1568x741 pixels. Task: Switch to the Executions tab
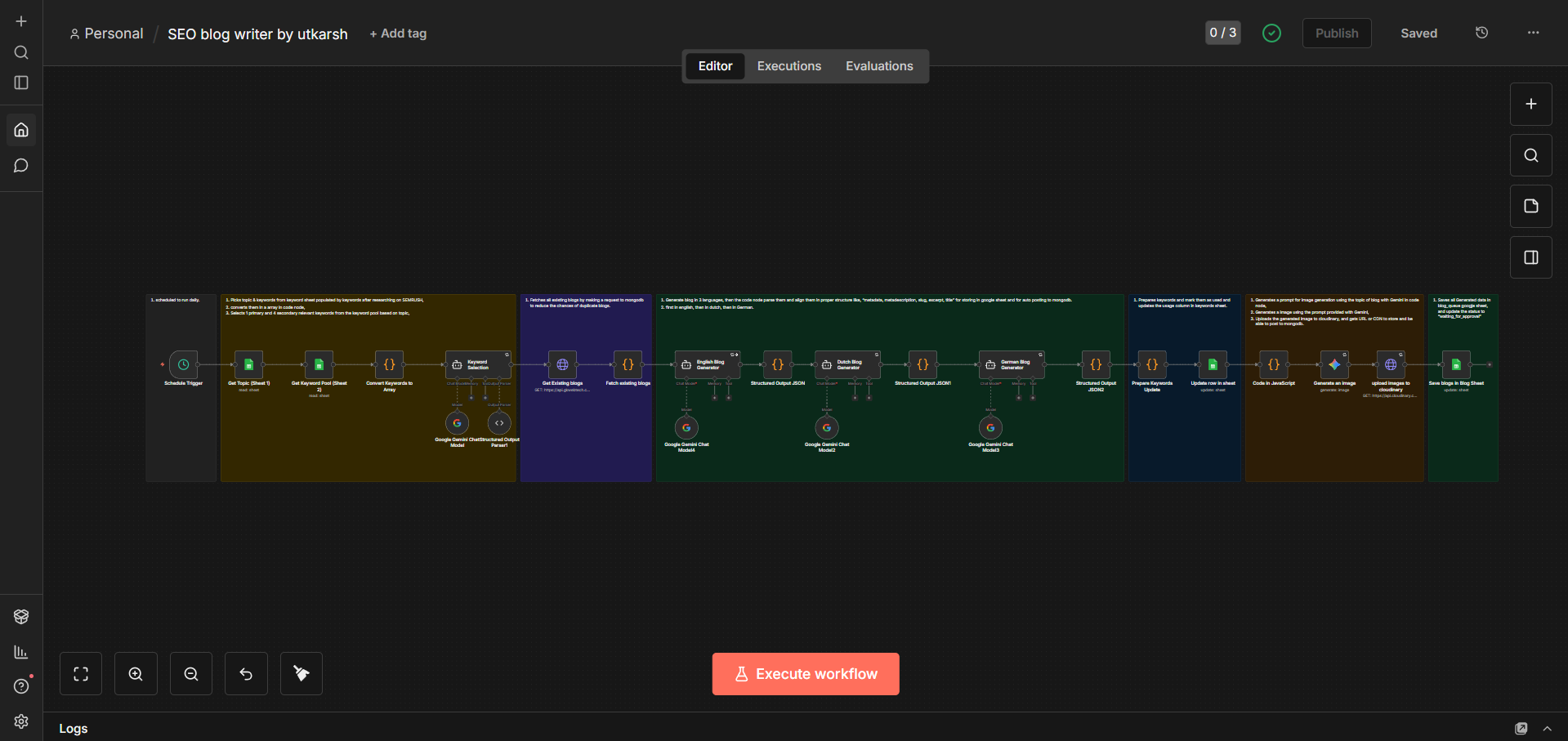tap(788, 65)
